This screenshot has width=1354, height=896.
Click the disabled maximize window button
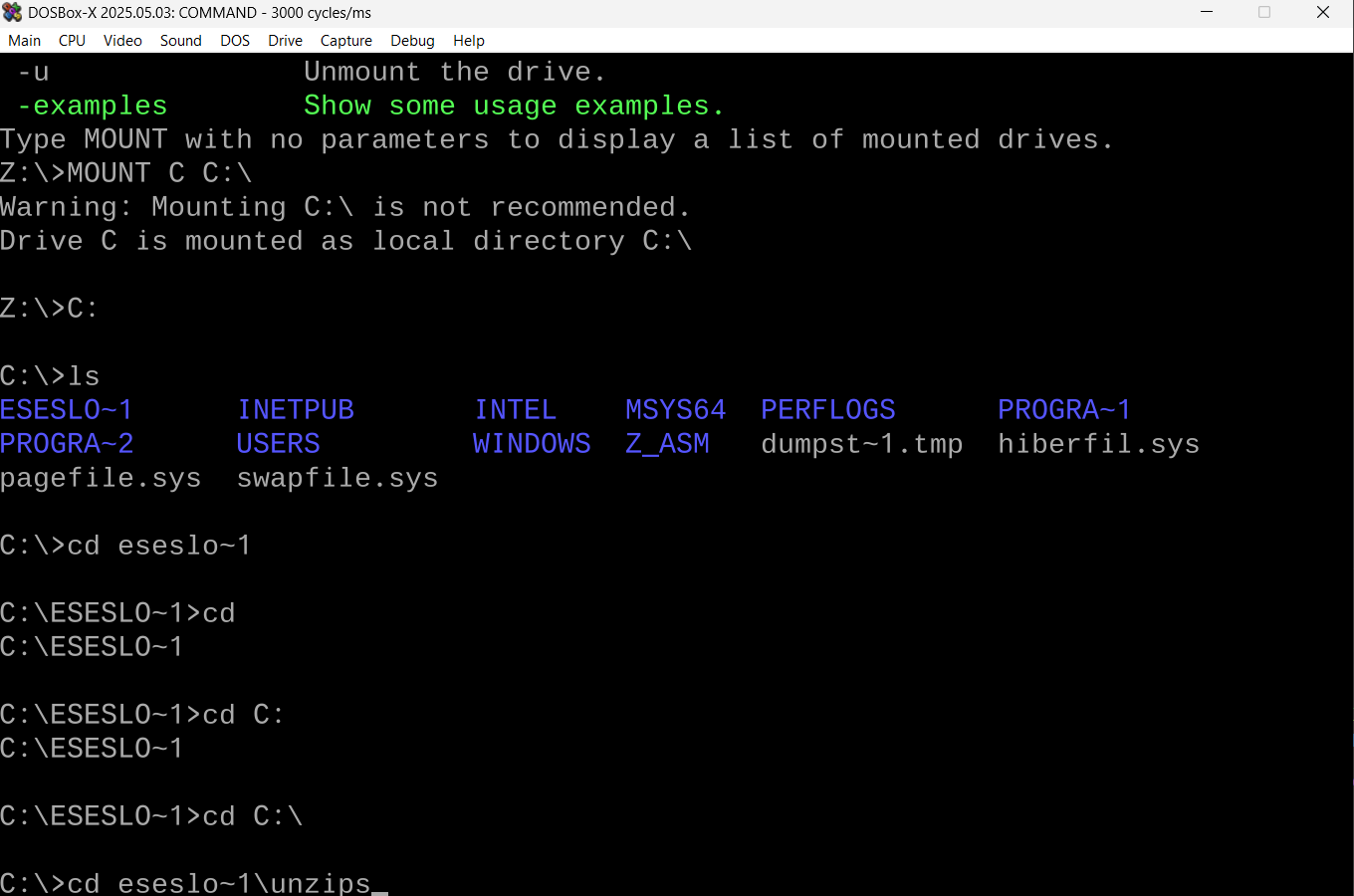tap(1264, 13)
